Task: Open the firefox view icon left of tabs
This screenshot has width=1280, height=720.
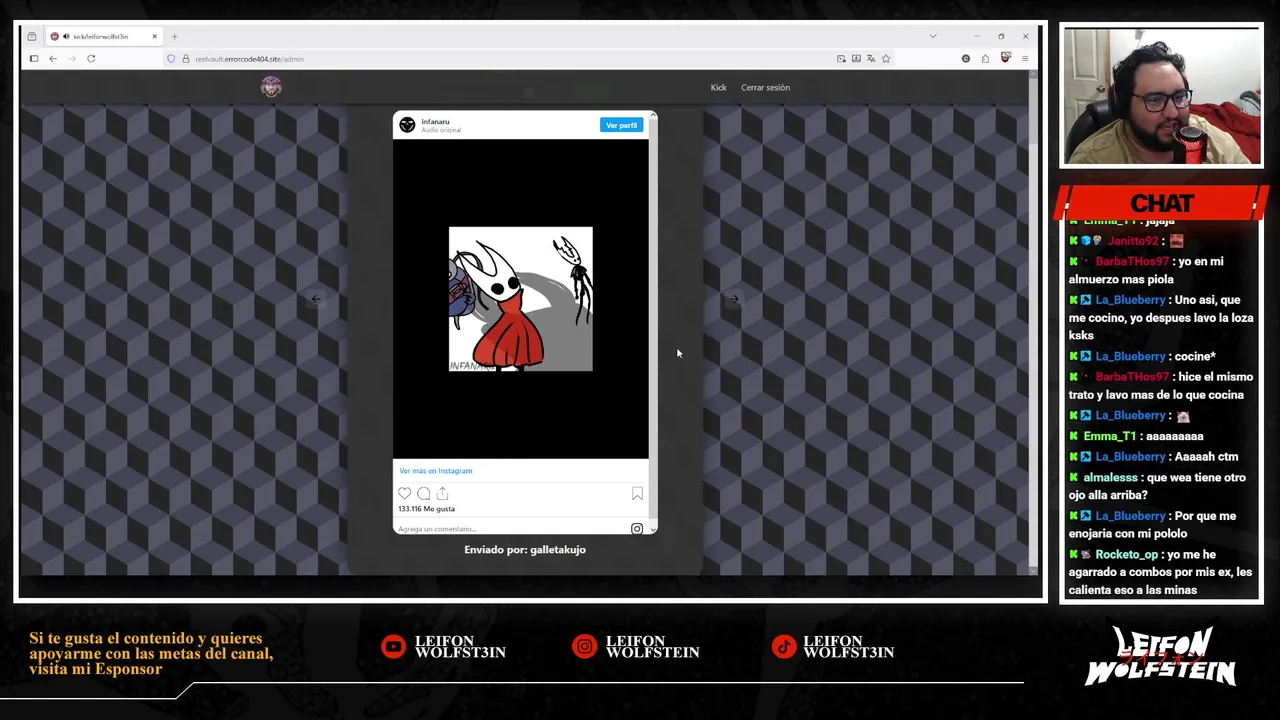Action: 32,36
